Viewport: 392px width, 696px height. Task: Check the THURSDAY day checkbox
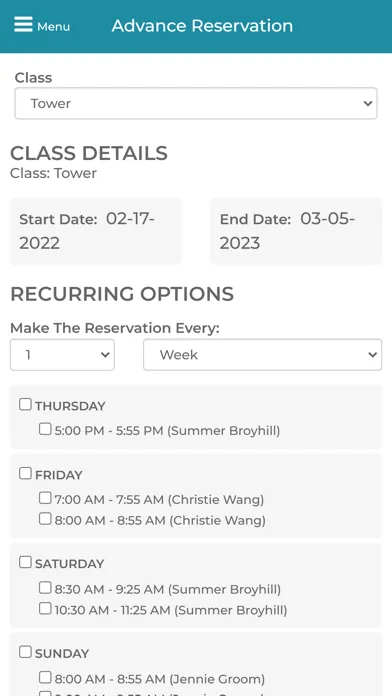(25, 404)
